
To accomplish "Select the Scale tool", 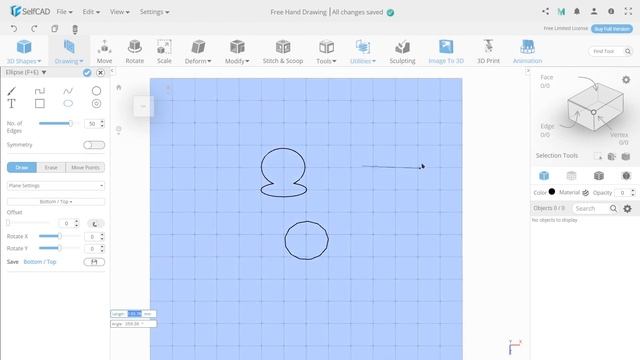I will (x=164, y=51).
